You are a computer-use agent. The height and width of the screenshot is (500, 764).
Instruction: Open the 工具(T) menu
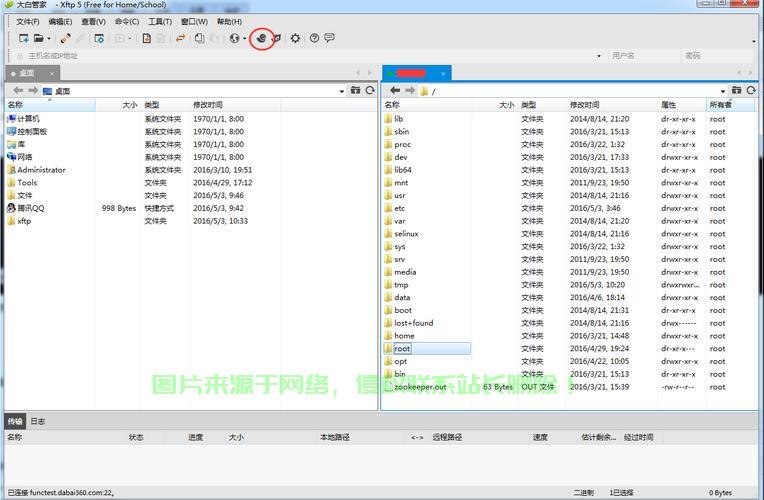tap(160, 21)
